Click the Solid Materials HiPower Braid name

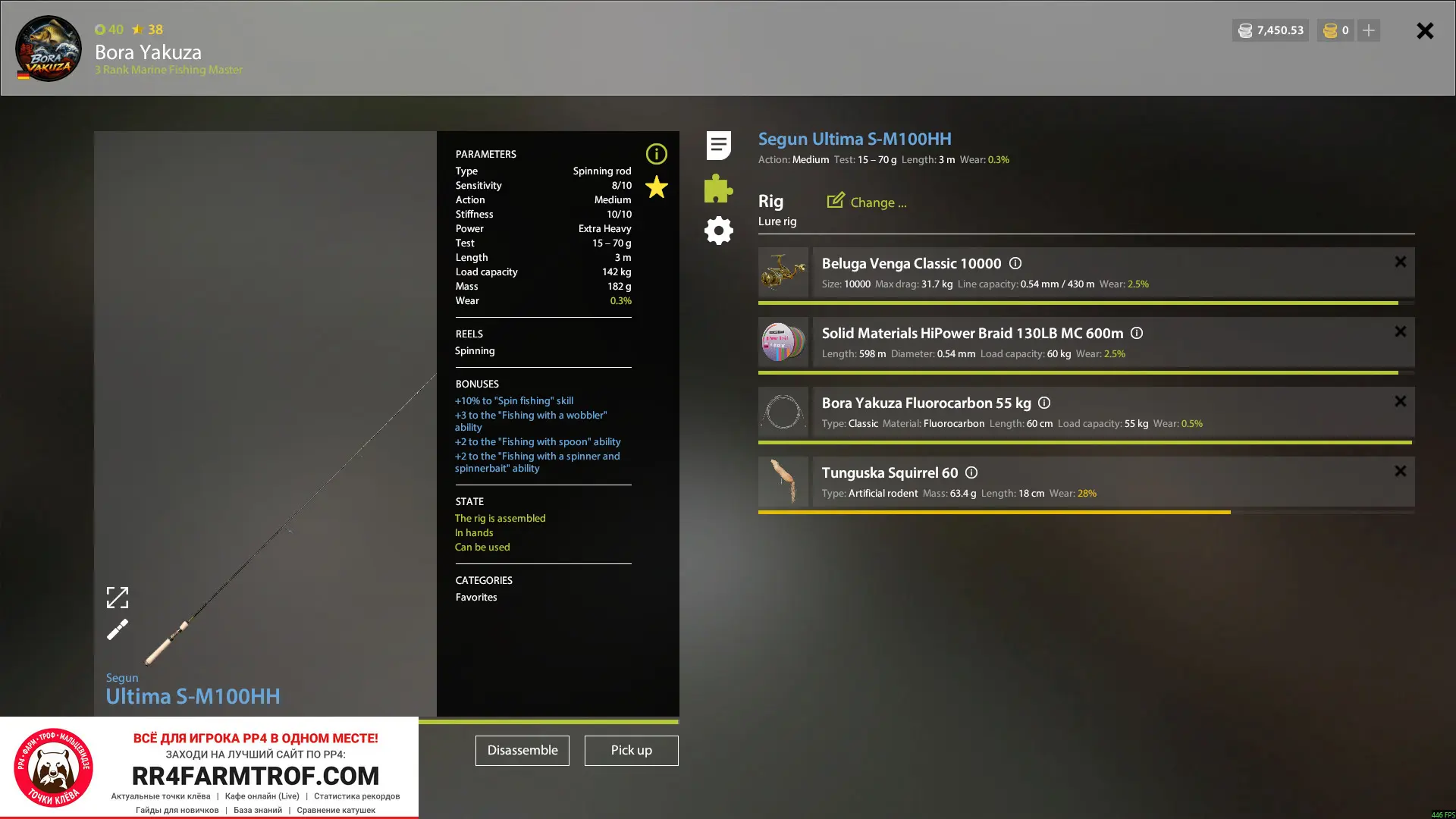pyautogui.click(x=973, y=333)
